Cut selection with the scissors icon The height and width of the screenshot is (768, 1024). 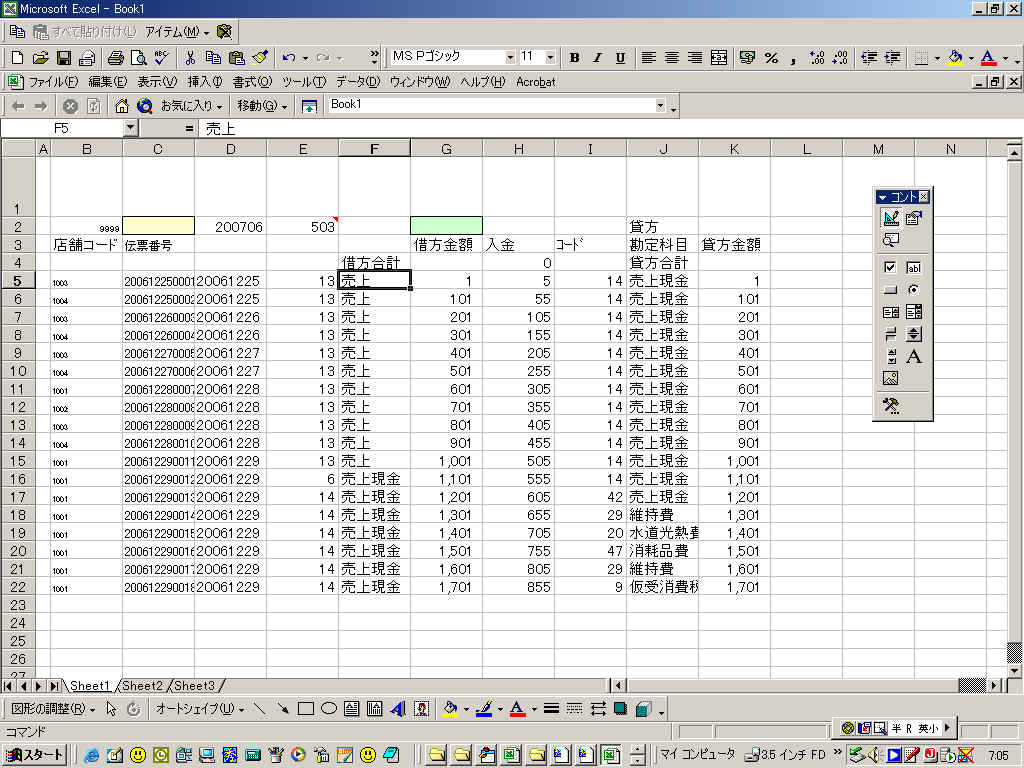click(x=190, y=57)
